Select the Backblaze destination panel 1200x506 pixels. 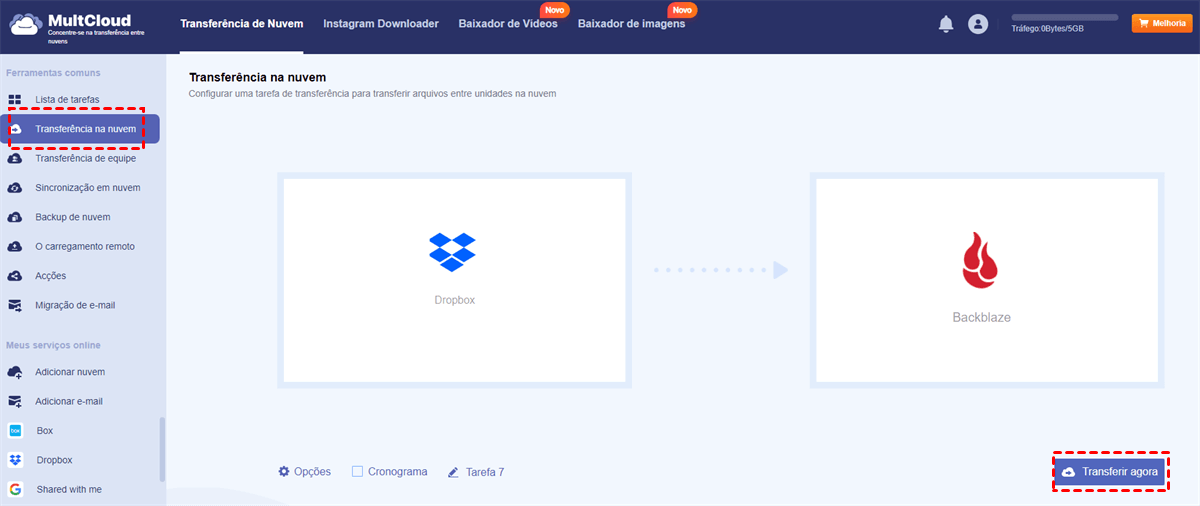(987, 280)
